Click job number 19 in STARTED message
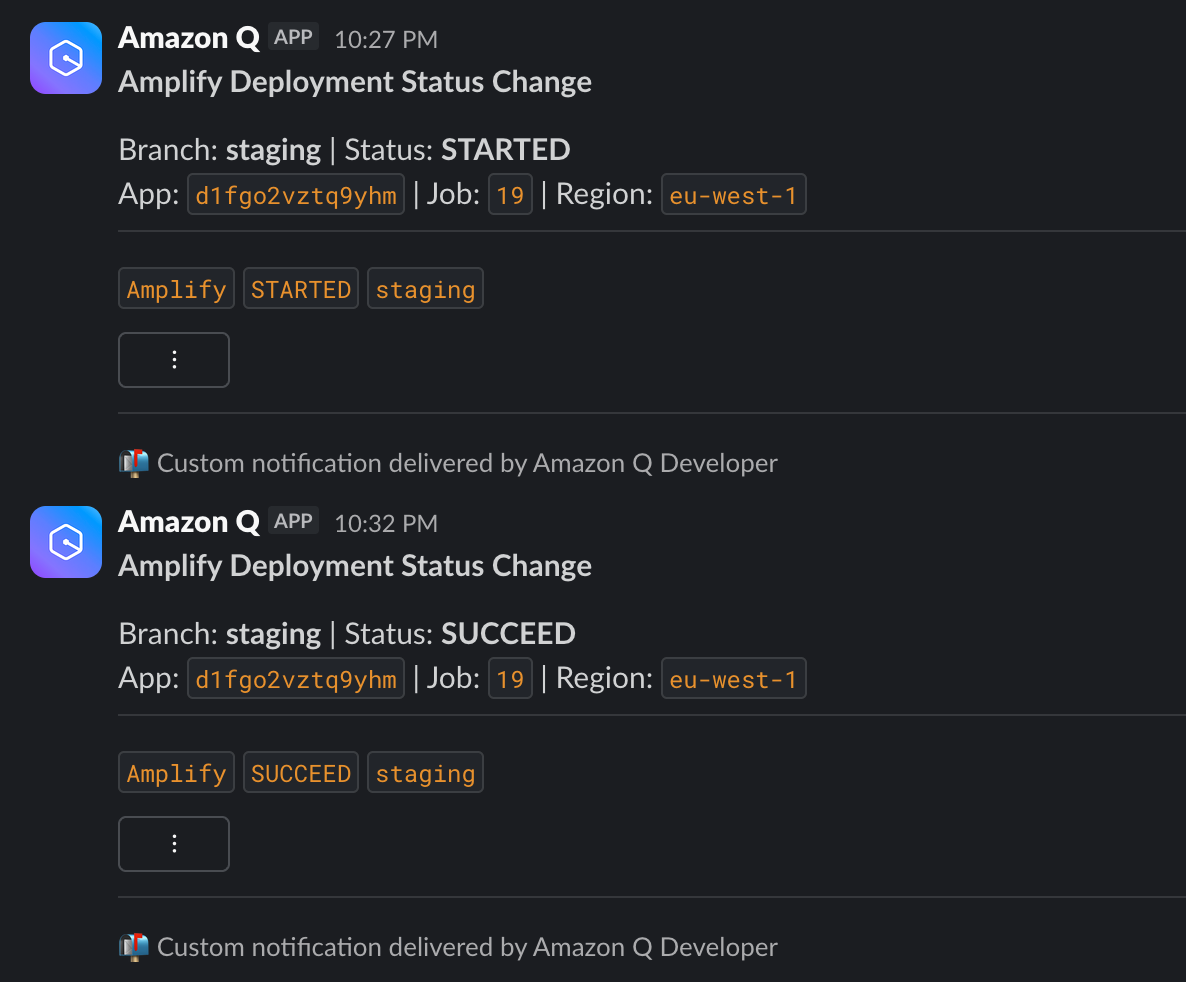The height and width of the screenshot is (982, 1186). click(511, 195)
